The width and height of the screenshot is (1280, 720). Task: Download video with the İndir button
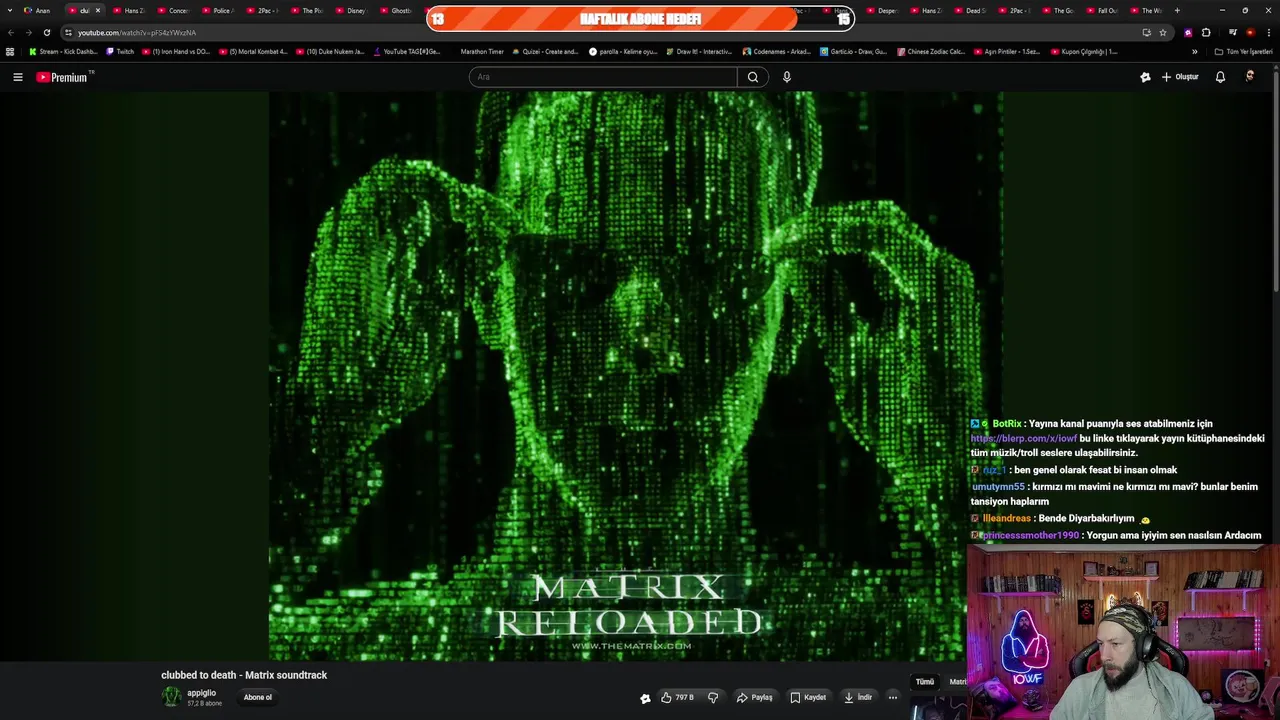tap(858, 697)
